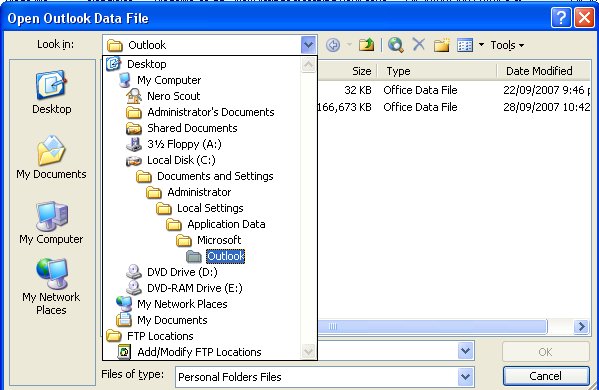Click the Delete X toolbar icon

coord(419,45)
